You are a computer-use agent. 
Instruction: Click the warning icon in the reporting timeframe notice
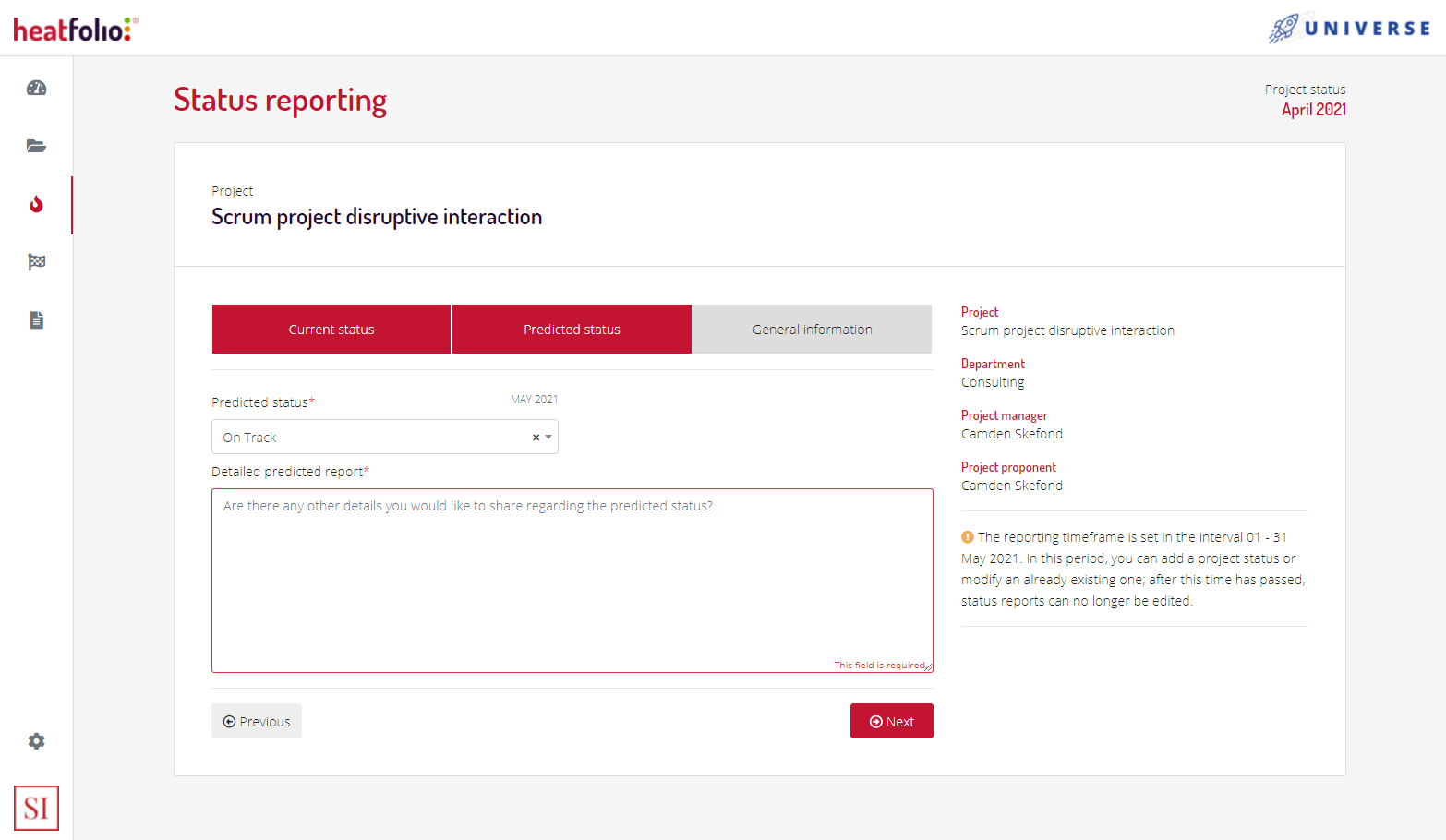[967, 536]
